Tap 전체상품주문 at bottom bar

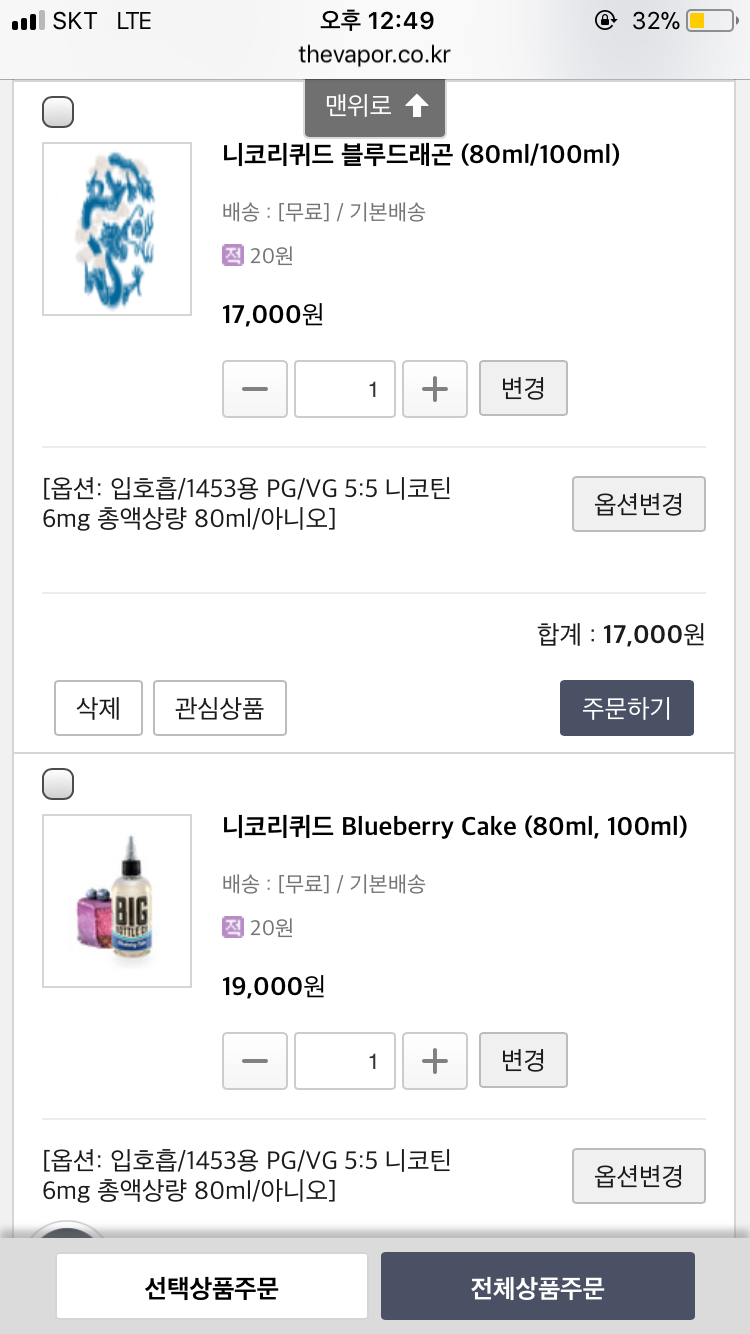pyautogui.click(x=537, y=1286)
